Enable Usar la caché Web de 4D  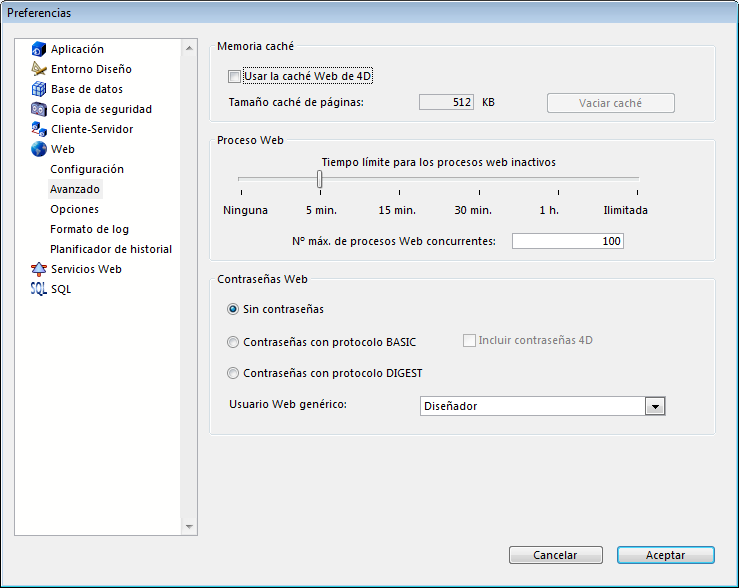tap(234, 76)
